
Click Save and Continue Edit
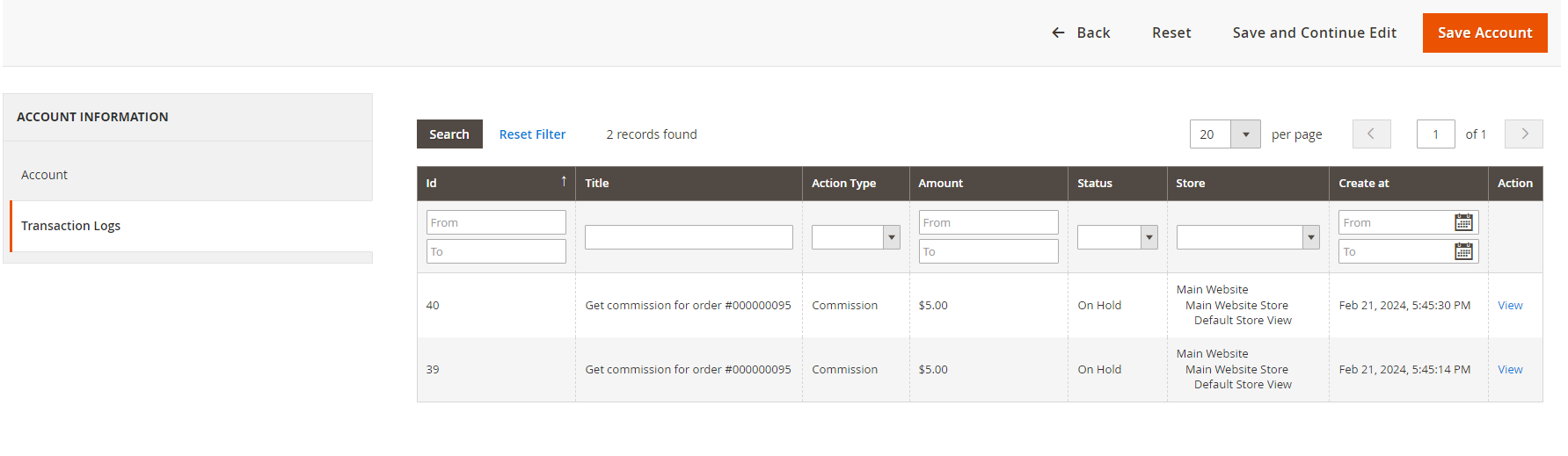point(1314,33)
